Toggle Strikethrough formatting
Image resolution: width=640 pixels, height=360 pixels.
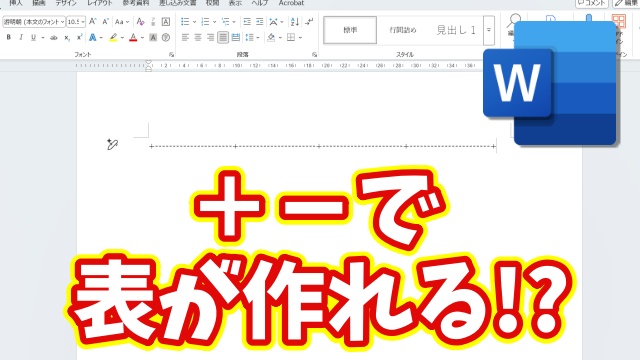tap(53, 38)
